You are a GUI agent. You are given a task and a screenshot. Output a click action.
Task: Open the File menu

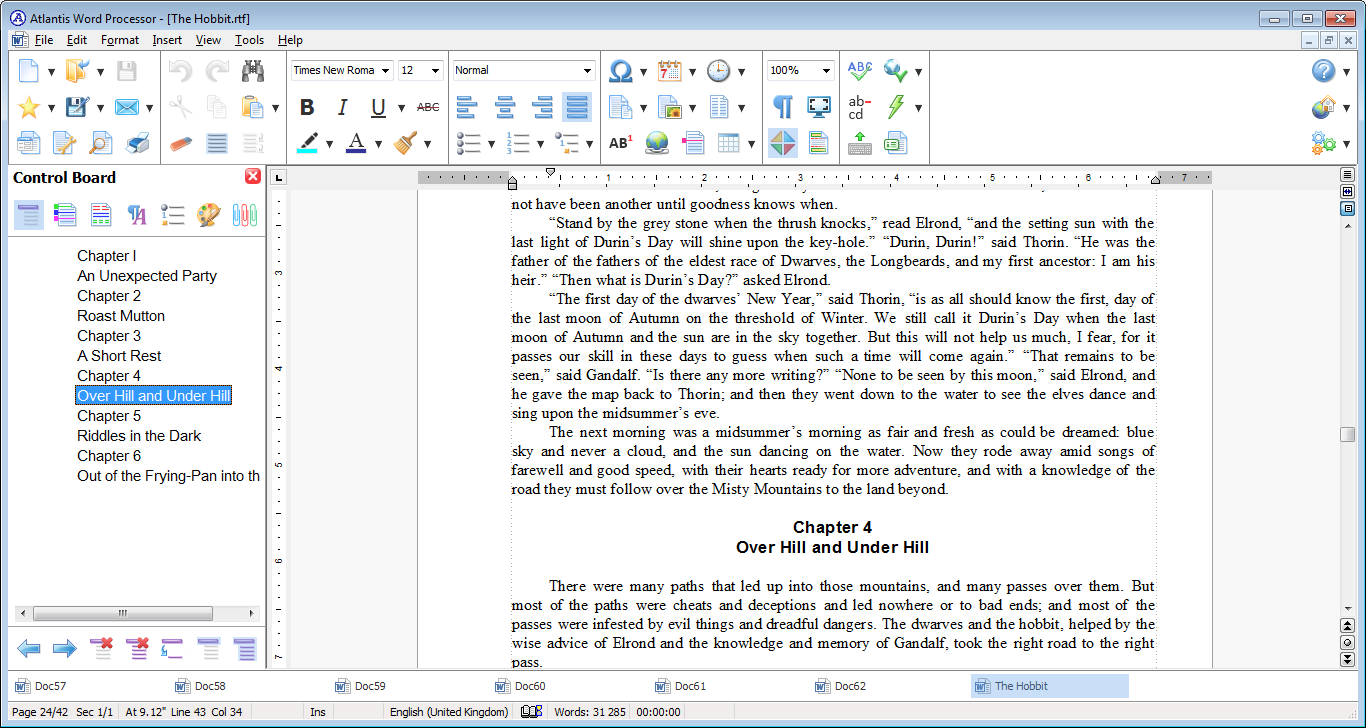[44, 40]
